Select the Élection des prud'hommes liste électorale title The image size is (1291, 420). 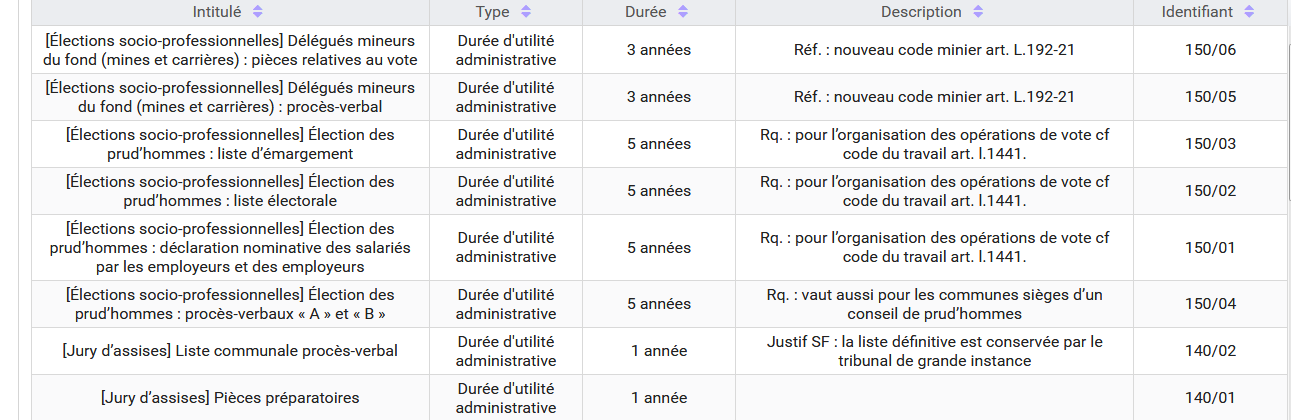click(x=230, y=191)
